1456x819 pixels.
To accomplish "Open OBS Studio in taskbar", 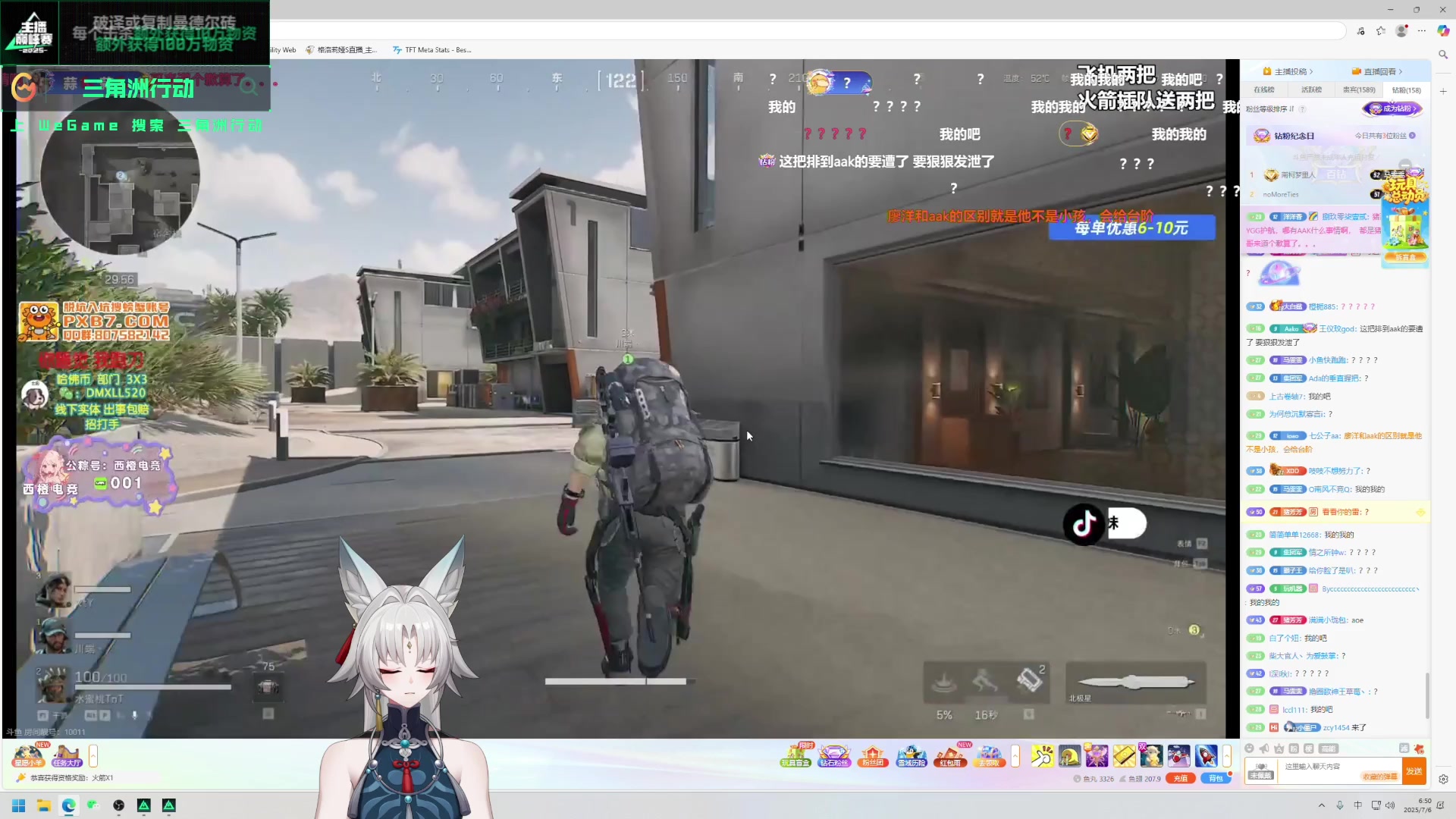I will point(118,805).
